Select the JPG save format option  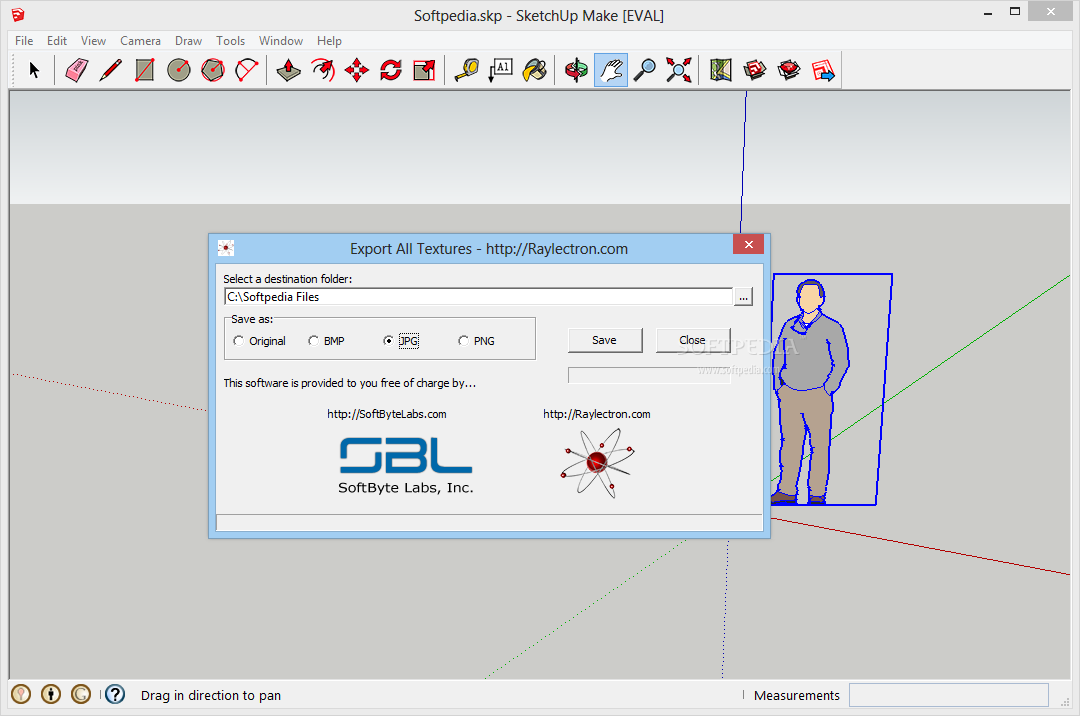coord(401,341)
